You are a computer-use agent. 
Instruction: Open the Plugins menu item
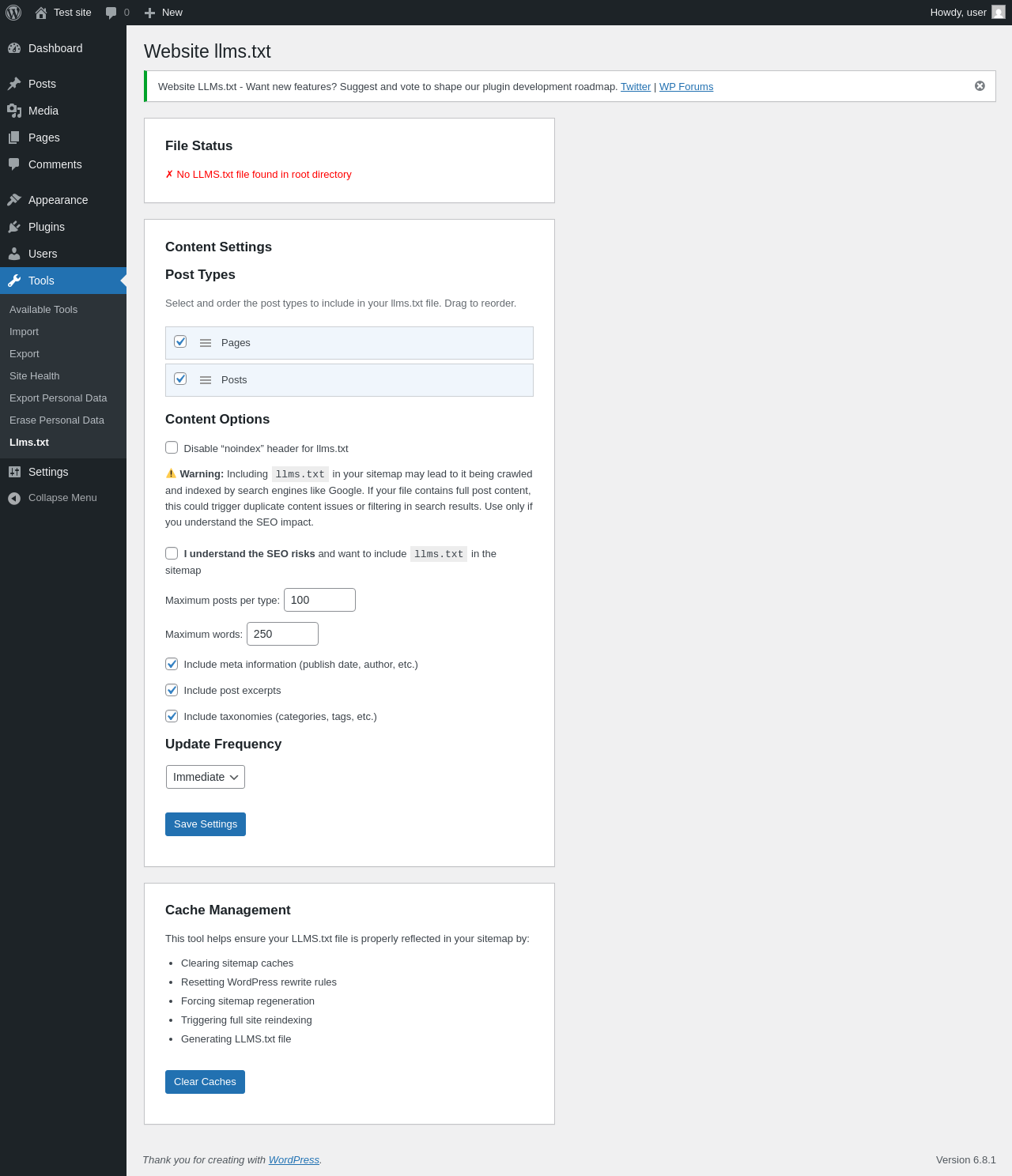[x=63, y=227]
